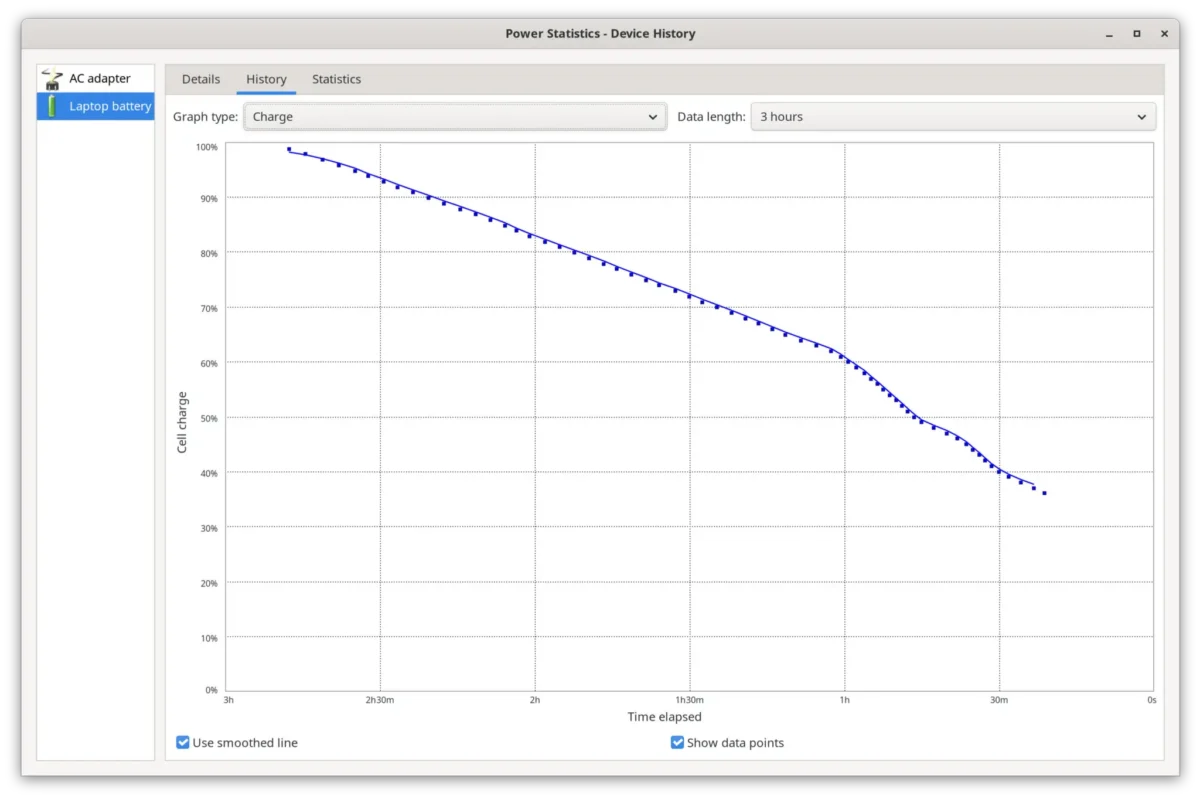This screenshot has width=1200, height=799.
Task: Click the Show data points label text
Action: tap(735, 743)
